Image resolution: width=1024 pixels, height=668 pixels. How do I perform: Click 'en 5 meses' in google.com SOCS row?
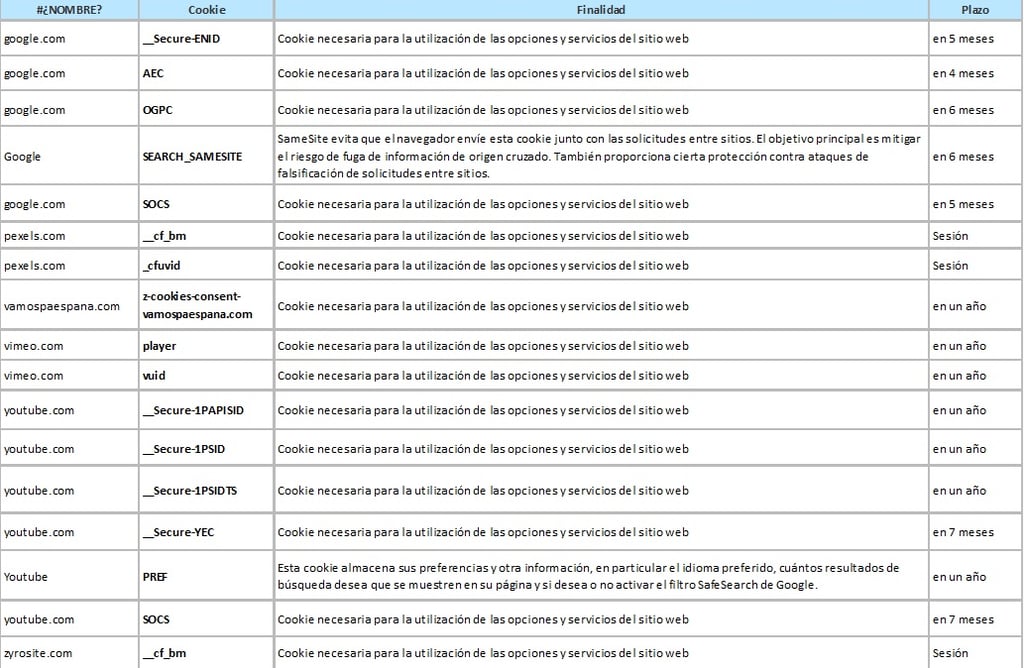point(963,204)
